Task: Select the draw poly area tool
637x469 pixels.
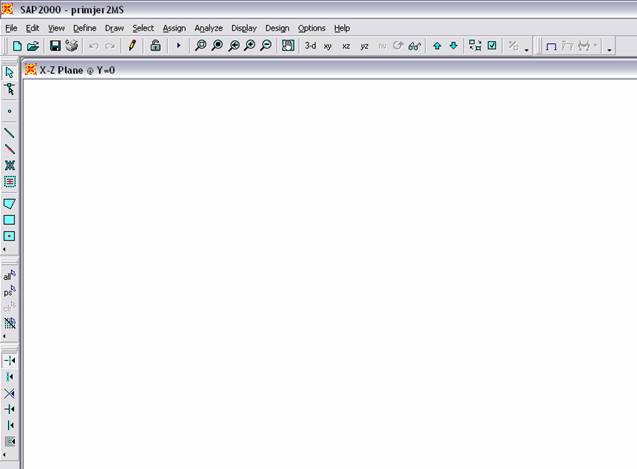Action: pos(9,204)
